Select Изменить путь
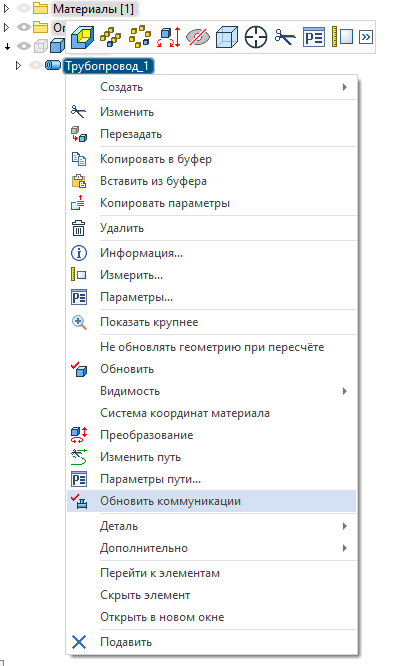393x666 pixels. pos(212,458)
